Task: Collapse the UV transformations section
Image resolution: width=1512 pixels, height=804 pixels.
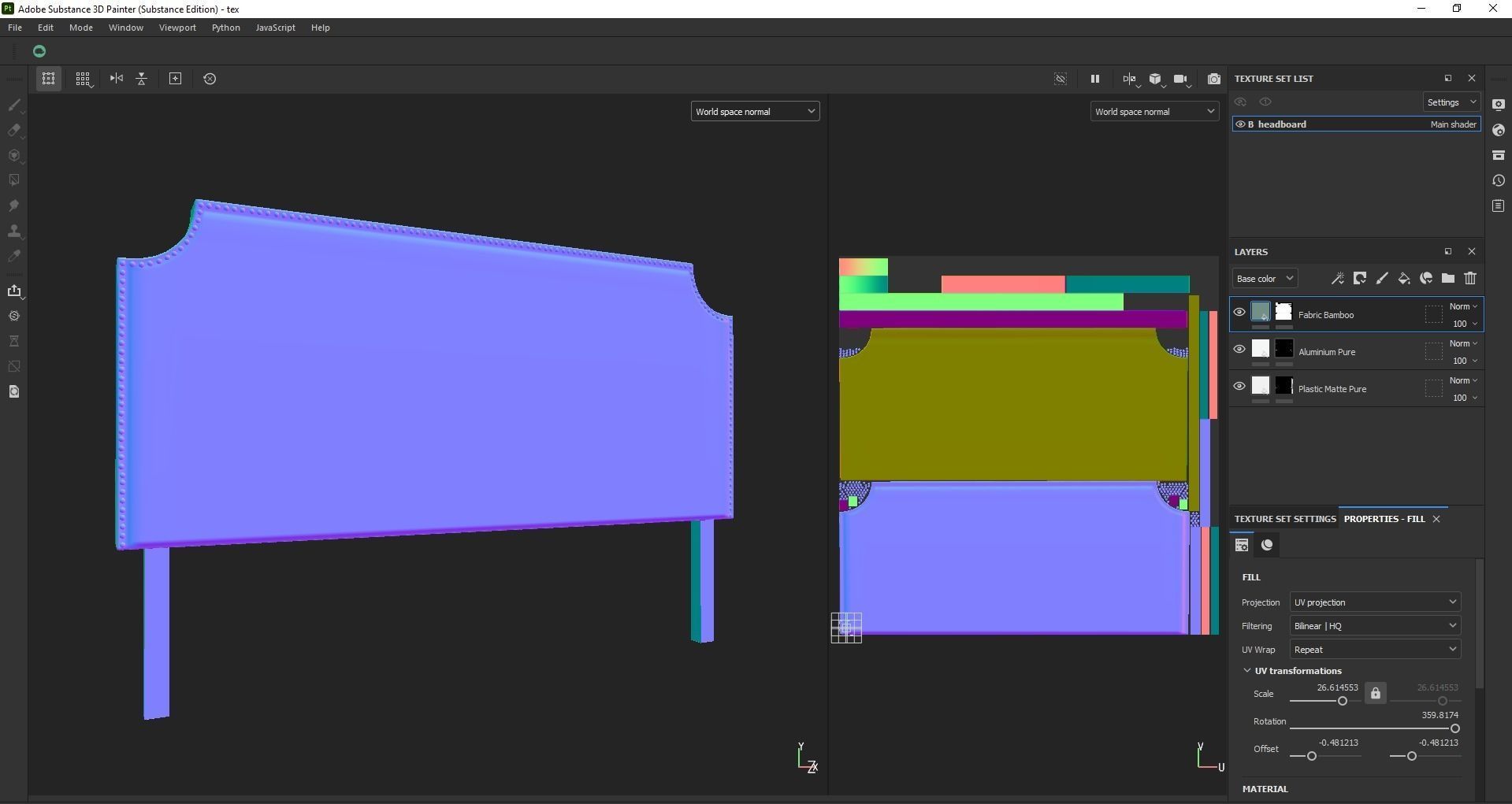Action: 1247,671
